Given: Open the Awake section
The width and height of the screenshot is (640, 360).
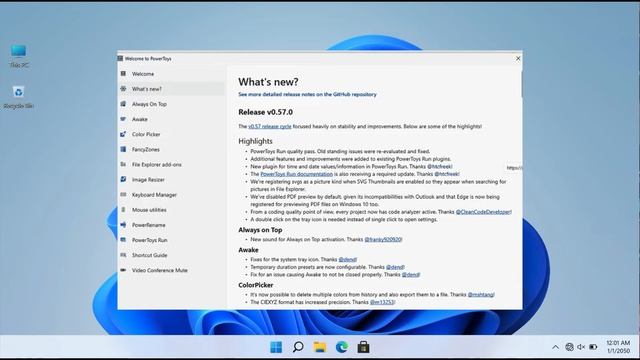Looking at the screenshot, I should point(171,119).
